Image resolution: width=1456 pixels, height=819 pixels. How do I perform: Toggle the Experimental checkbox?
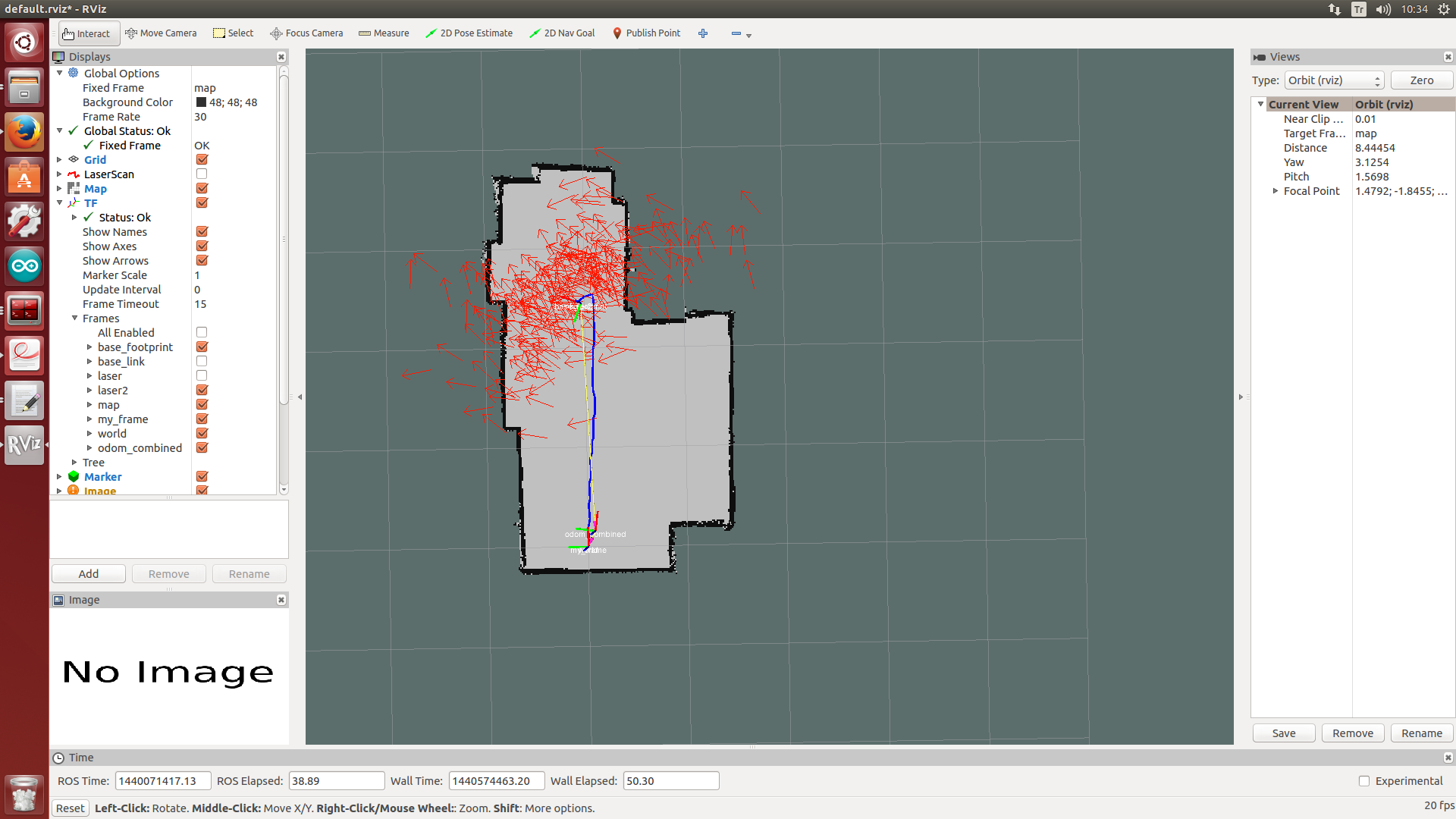pyautogui.click(x=1364, y=781)
